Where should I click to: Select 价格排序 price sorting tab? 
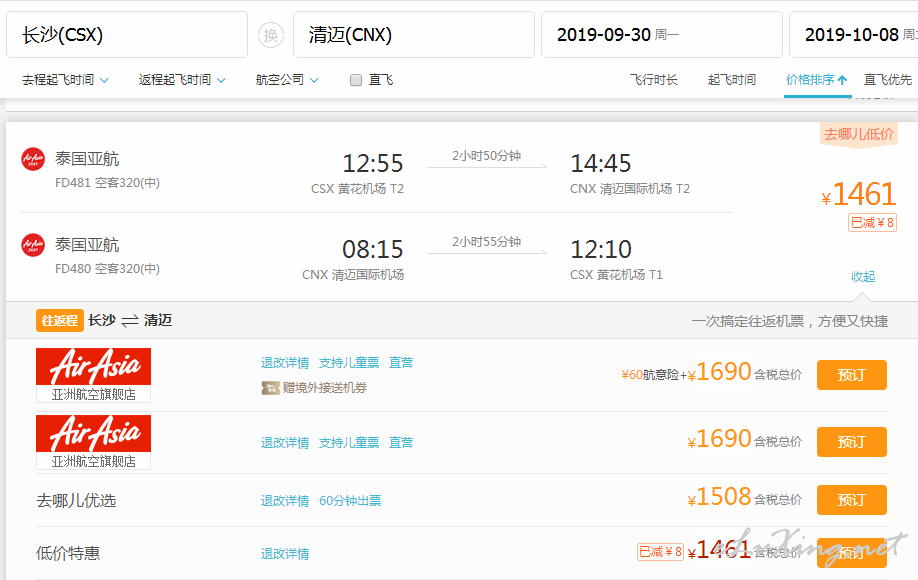(x=817, y=80)
